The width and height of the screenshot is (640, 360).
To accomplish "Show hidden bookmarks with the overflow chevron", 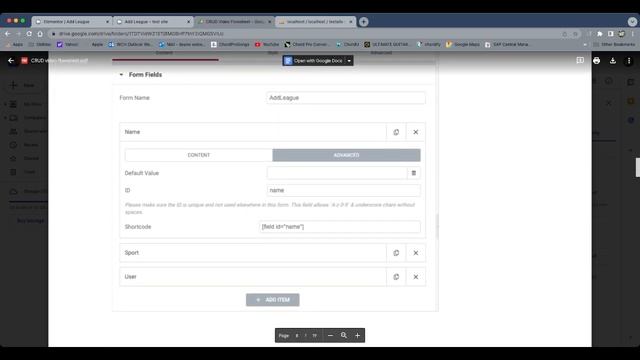I will click(585, 44).
